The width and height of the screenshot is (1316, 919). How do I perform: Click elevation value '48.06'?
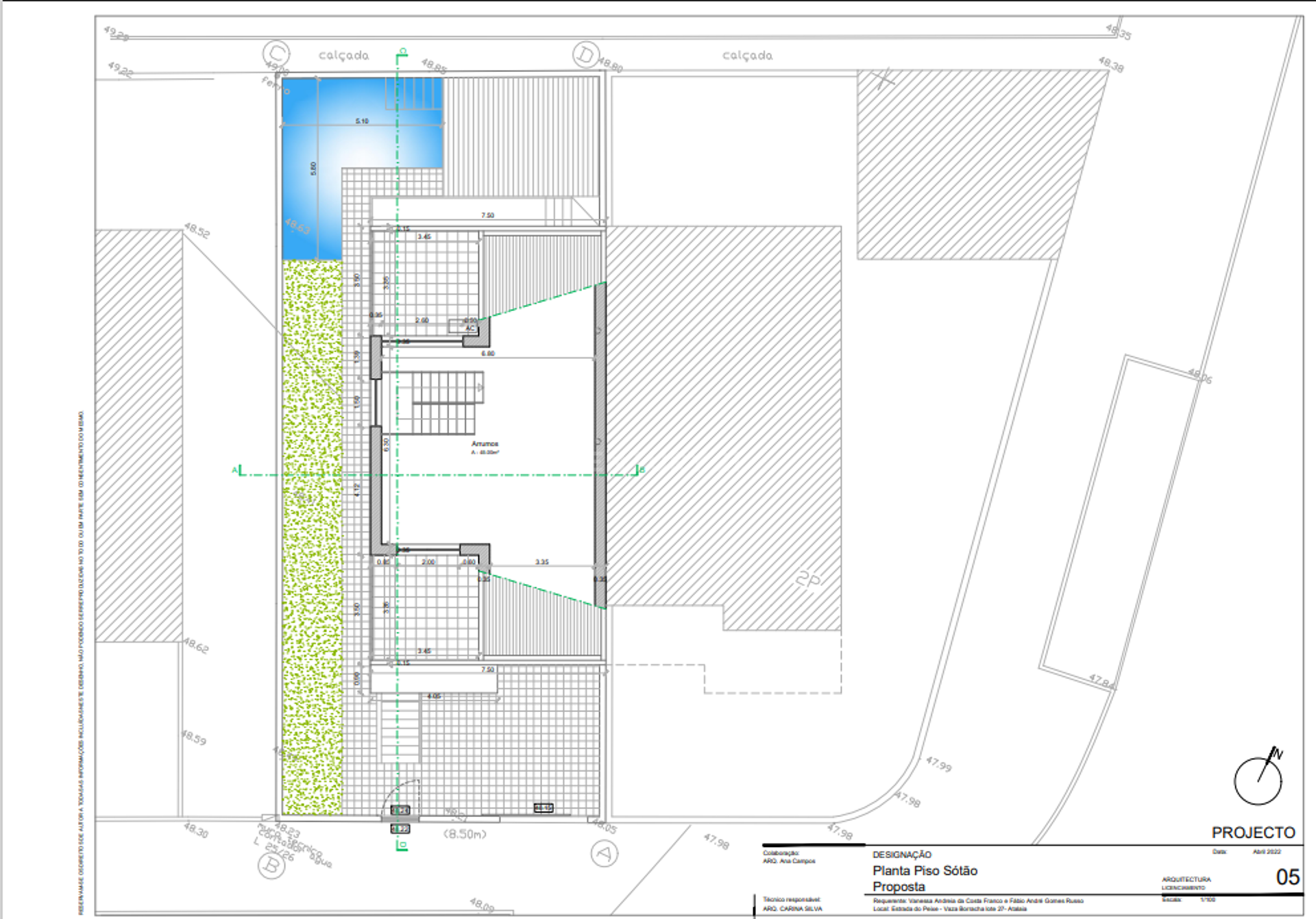(1199, 376)
